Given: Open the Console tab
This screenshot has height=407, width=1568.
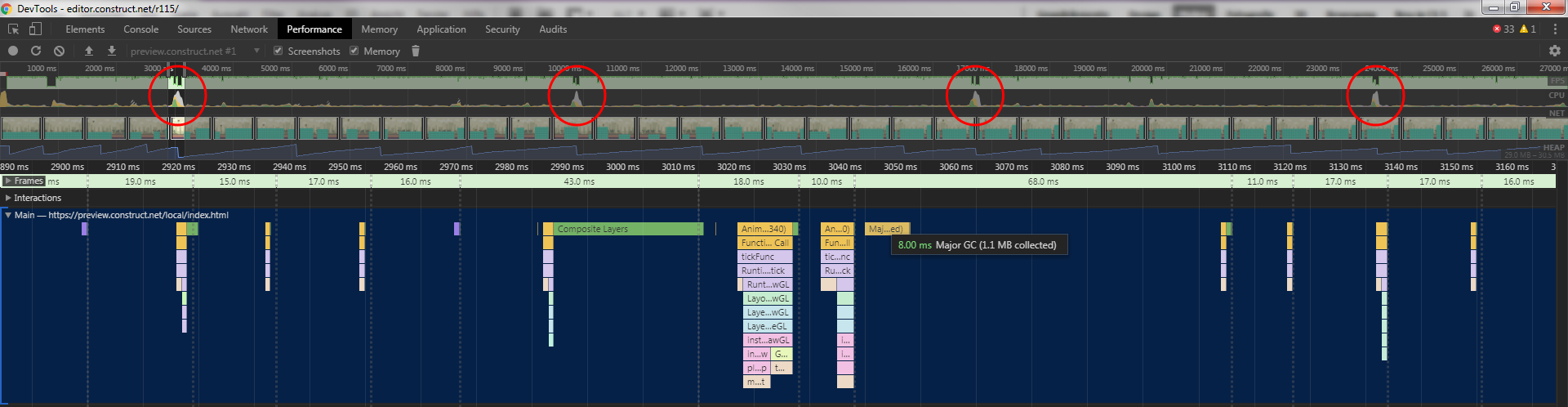Looking at the screenshot, I should [140, 29].
